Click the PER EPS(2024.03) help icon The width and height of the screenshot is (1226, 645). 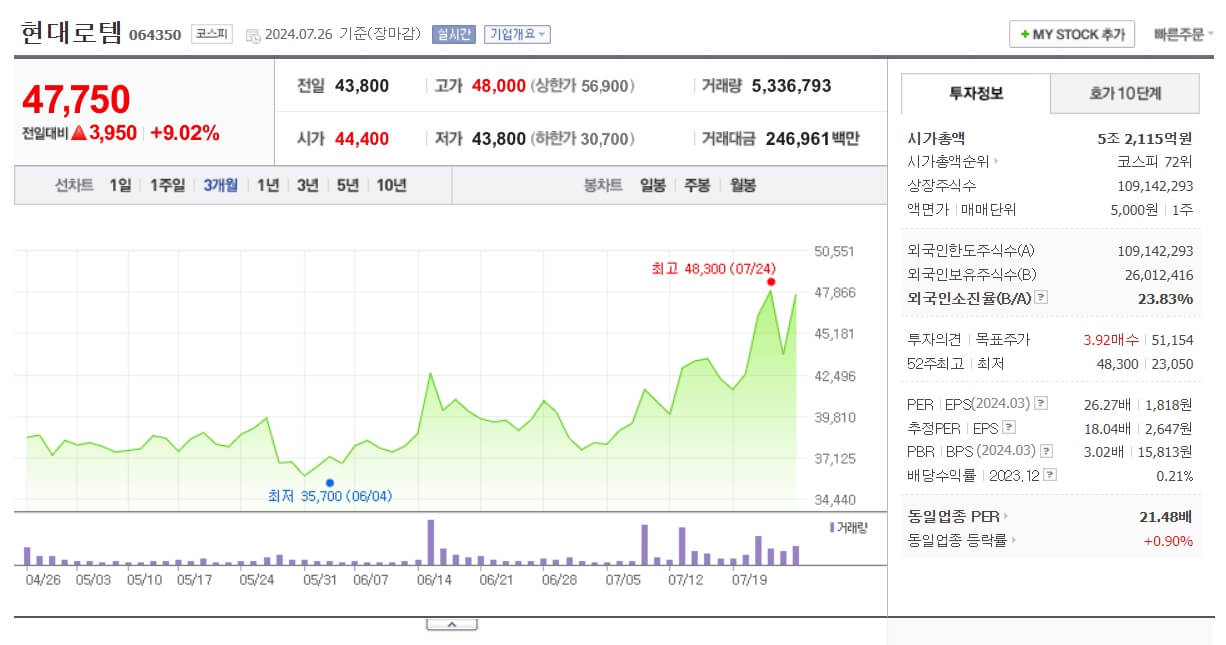tap(1041, 404)
